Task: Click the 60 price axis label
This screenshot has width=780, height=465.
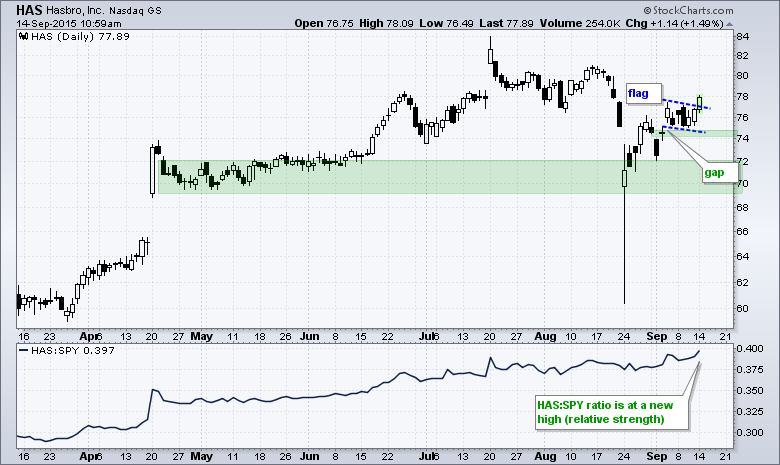Action: (743, 308)
